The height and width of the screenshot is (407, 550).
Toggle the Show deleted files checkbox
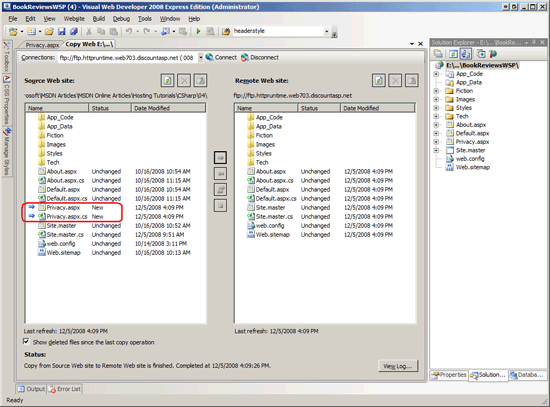tap(26, 341)
